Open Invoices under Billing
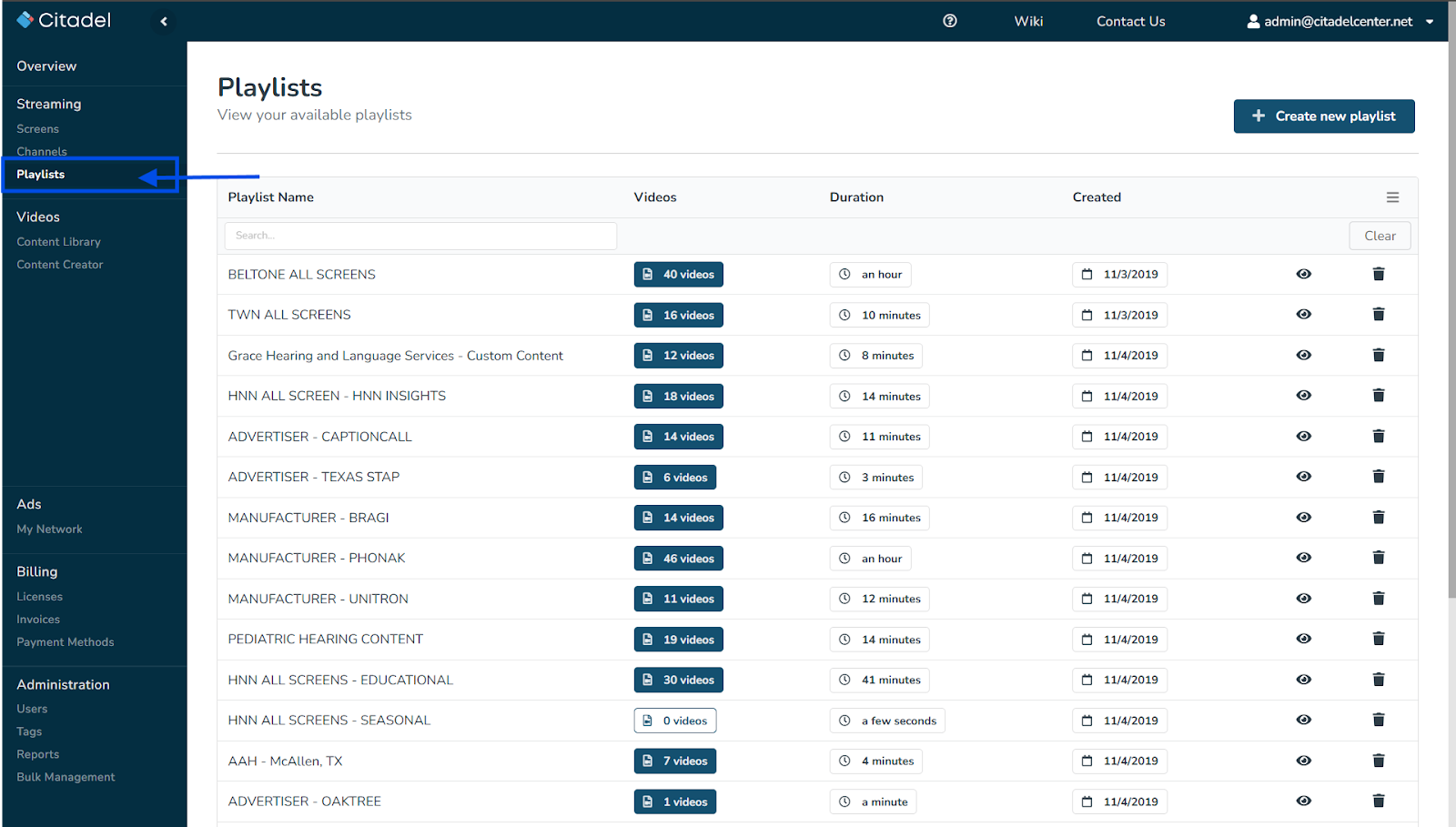The width and height of the screenshot is (1456, 827). point(38,620)
